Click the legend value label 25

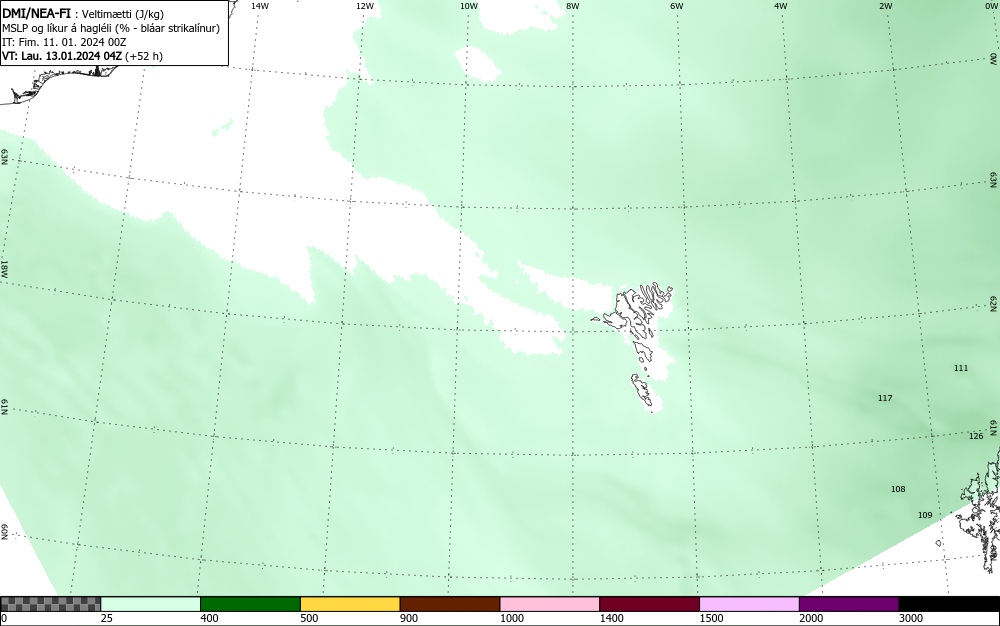[x=107, y=618]
